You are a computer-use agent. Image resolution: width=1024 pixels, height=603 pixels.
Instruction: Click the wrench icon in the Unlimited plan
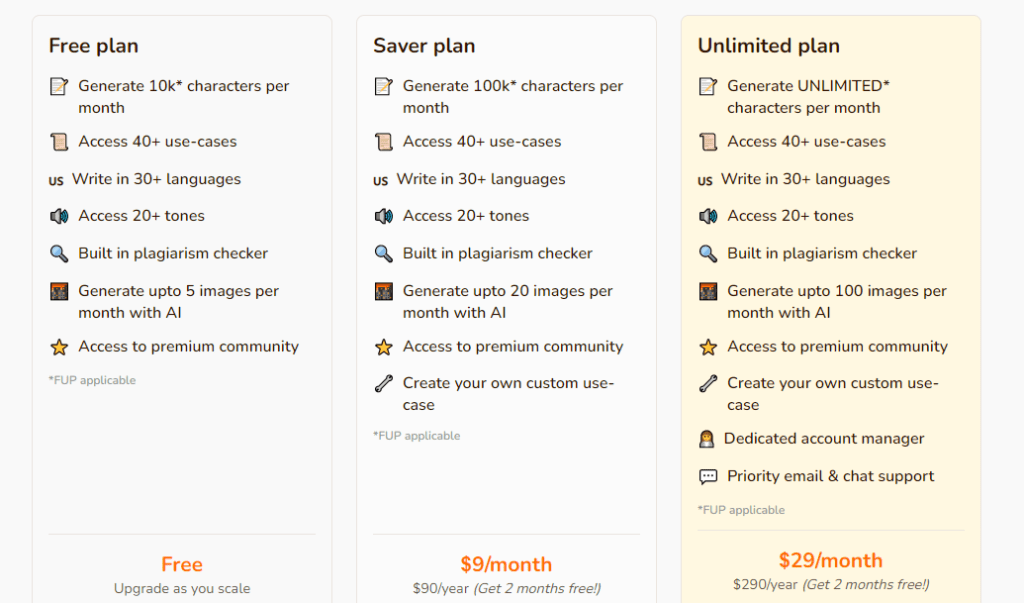[x=708, y=383]
